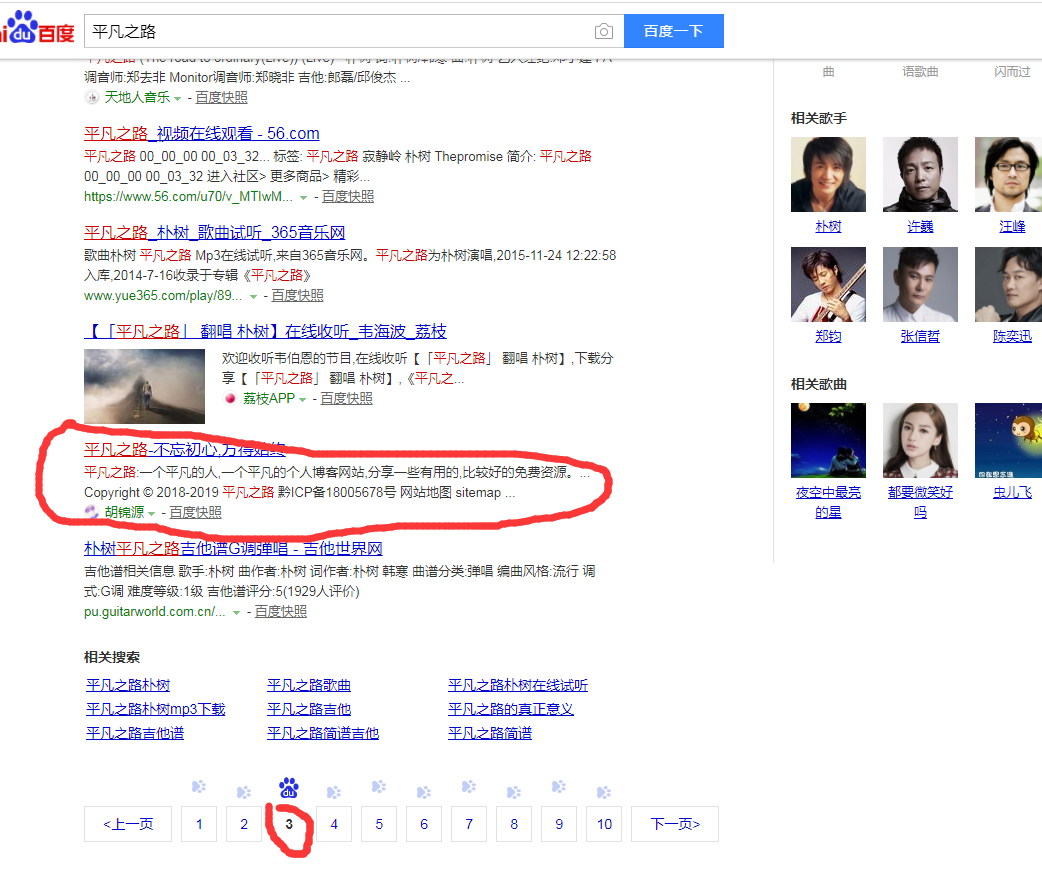Expand dropdown arrow after guitarworld URL
The image size is (1042, 875).
(x=237, y=612)
